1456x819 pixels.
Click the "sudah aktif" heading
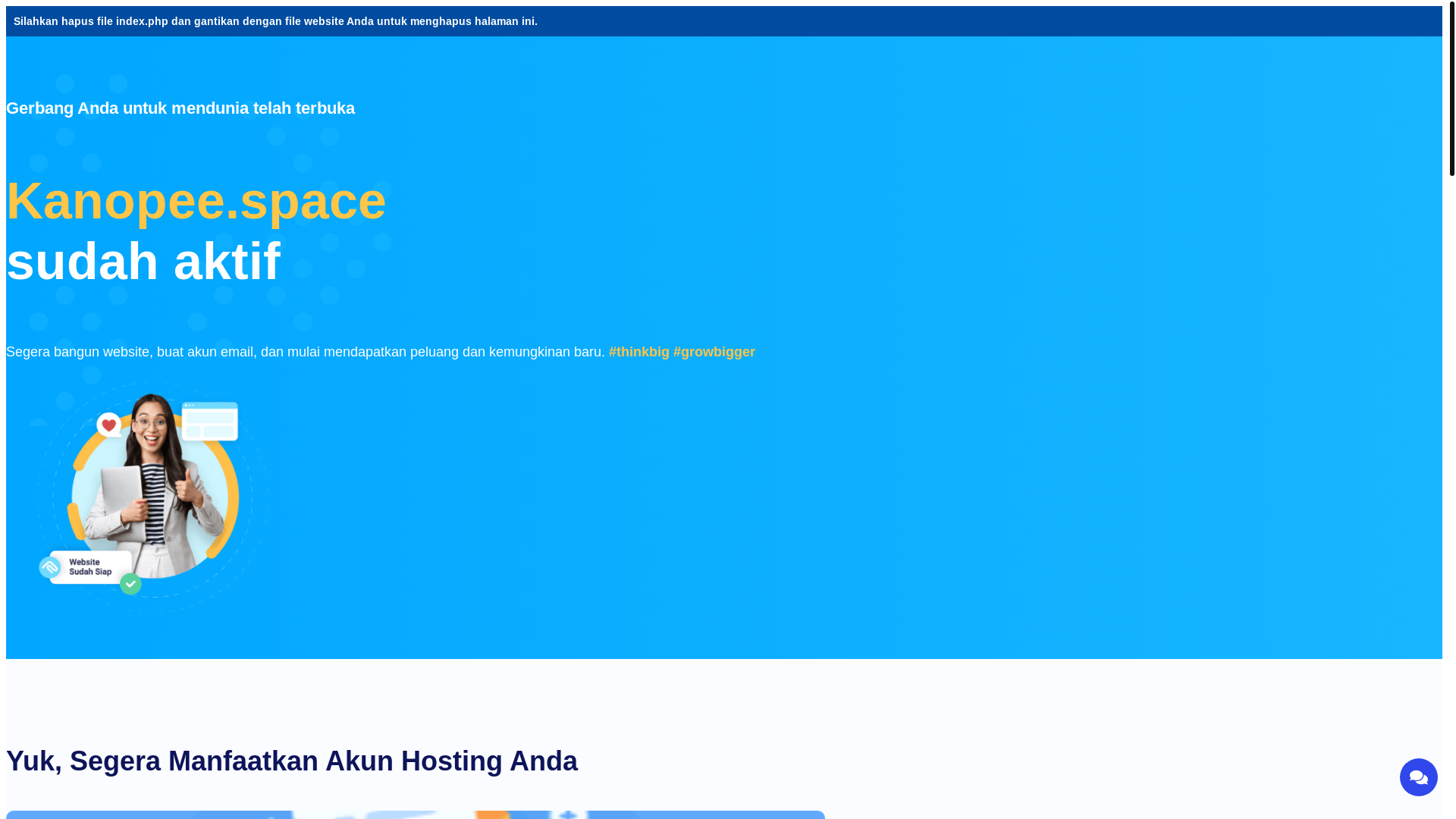143,262
